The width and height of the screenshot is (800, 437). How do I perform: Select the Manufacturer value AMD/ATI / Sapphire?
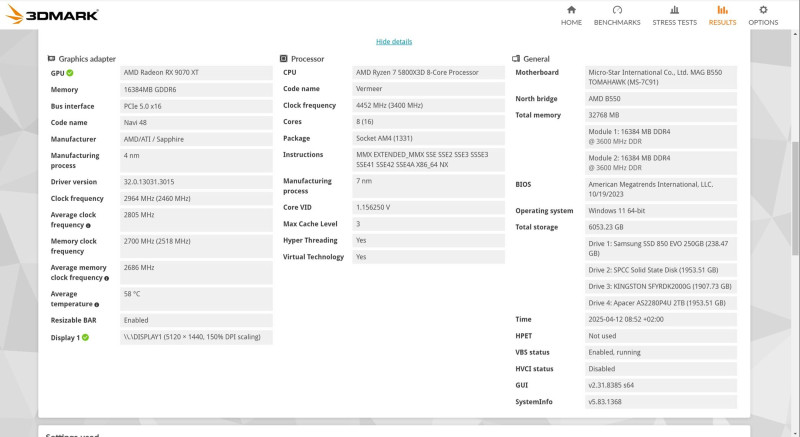(196, 139)
